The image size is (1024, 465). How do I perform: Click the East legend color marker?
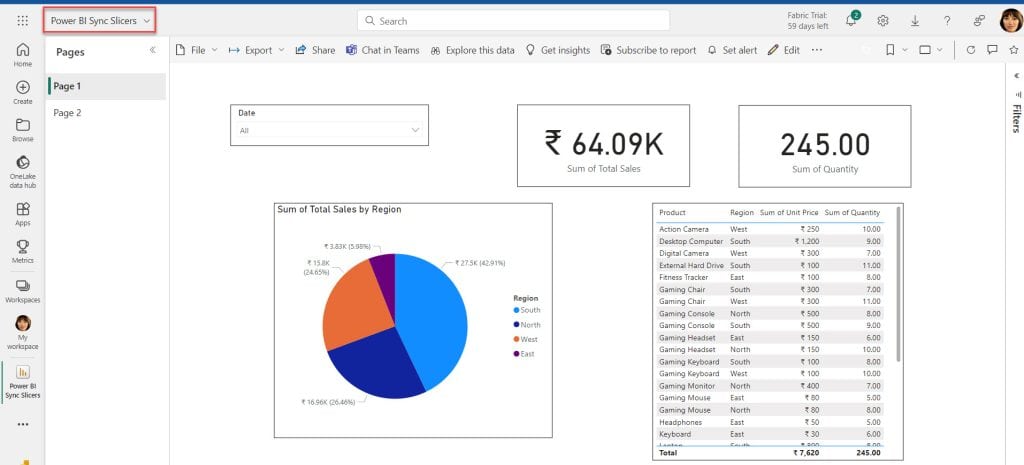(x=517, y=353)
